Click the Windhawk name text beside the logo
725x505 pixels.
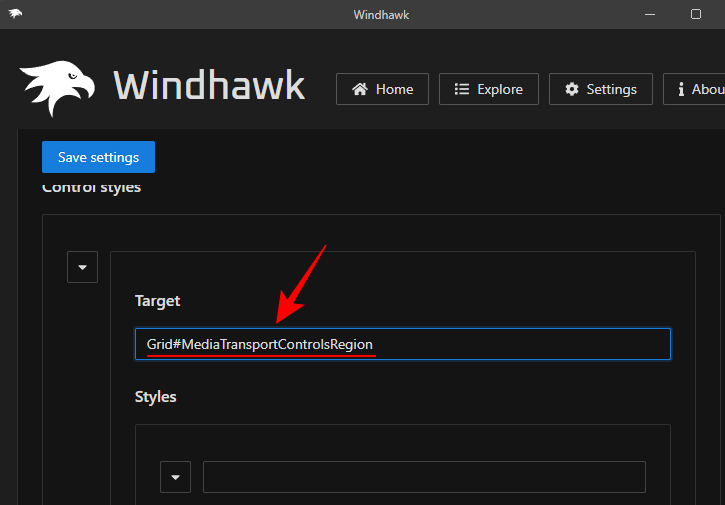pyautogui.click(x=209, y=86)
